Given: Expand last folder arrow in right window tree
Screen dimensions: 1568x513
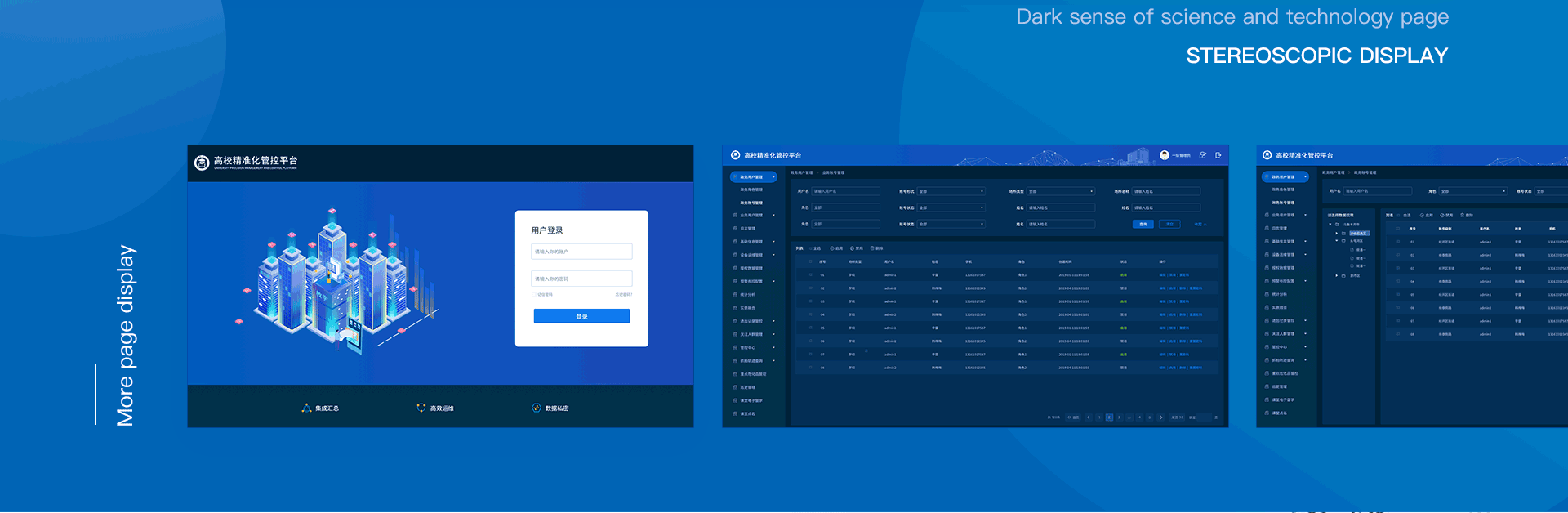Looking at the screenshot, I should pyautogui.click(x=1336, y=275).
